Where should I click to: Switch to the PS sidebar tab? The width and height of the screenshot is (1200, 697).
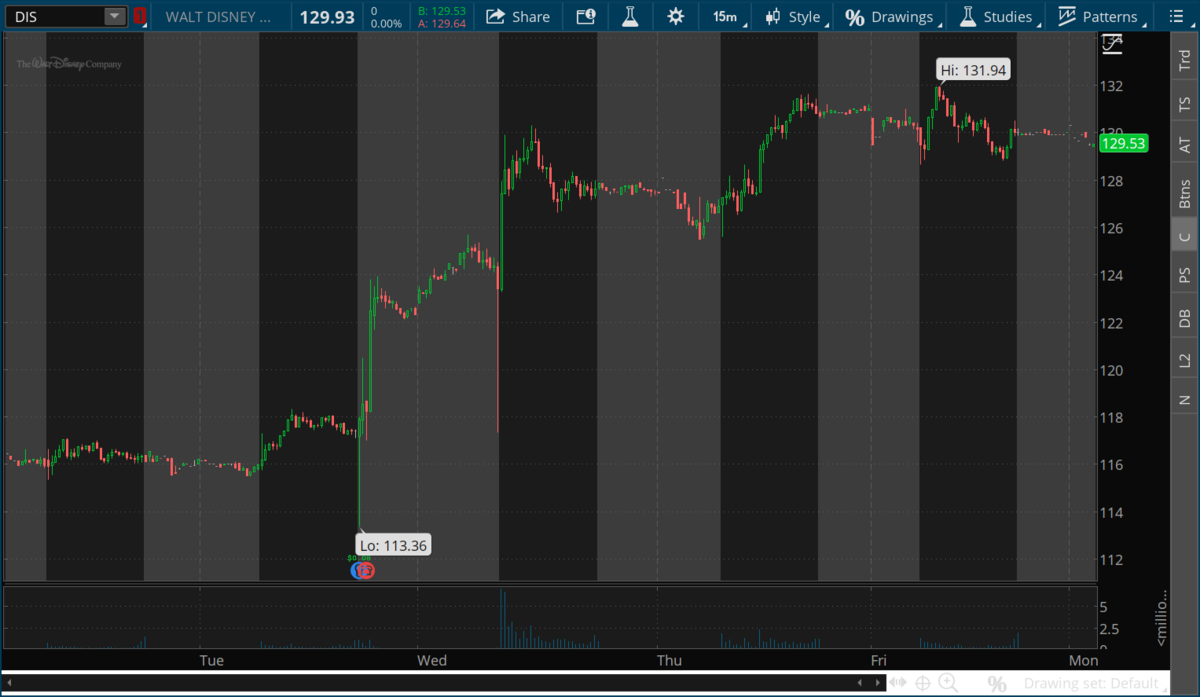[1184, 275]
